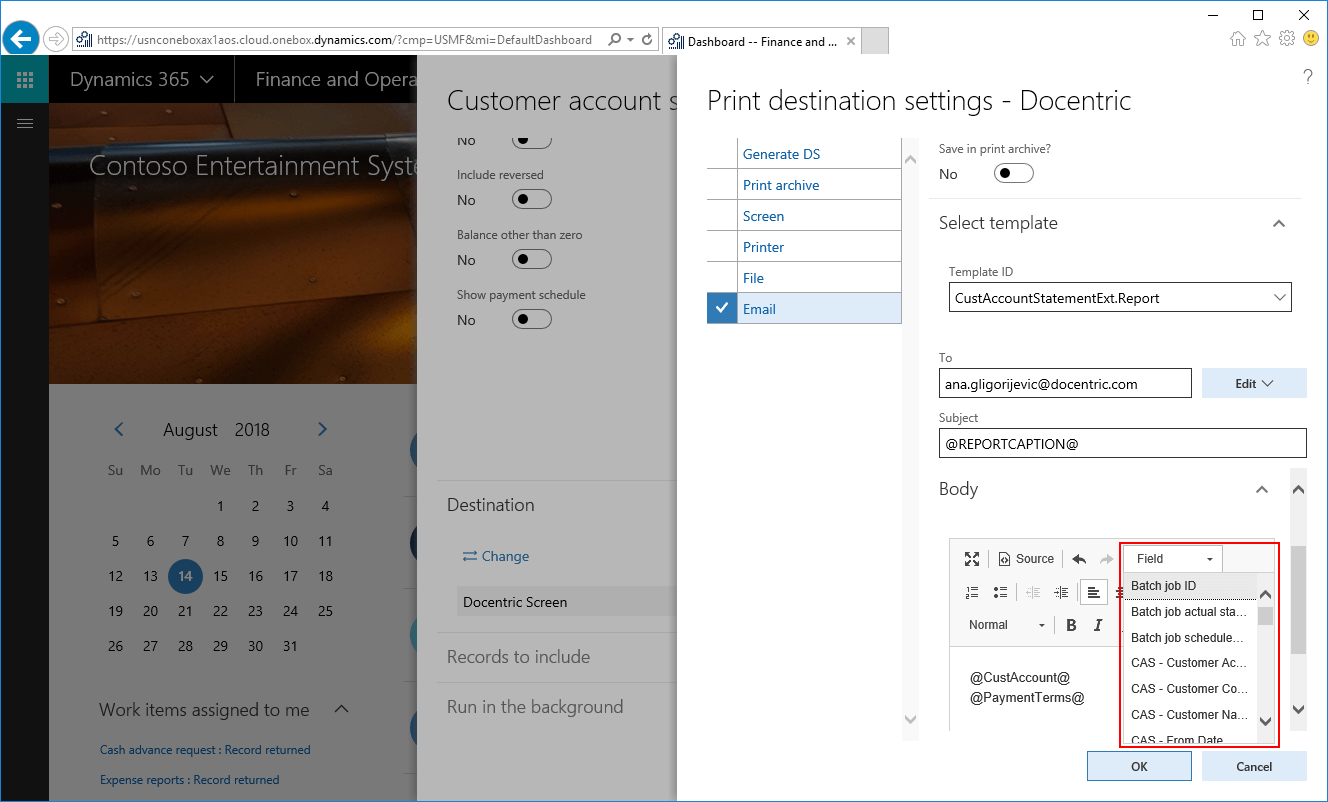1328x802 pixels.
Task: Maximize the body editor with expand icon
Action: [972, 559]
